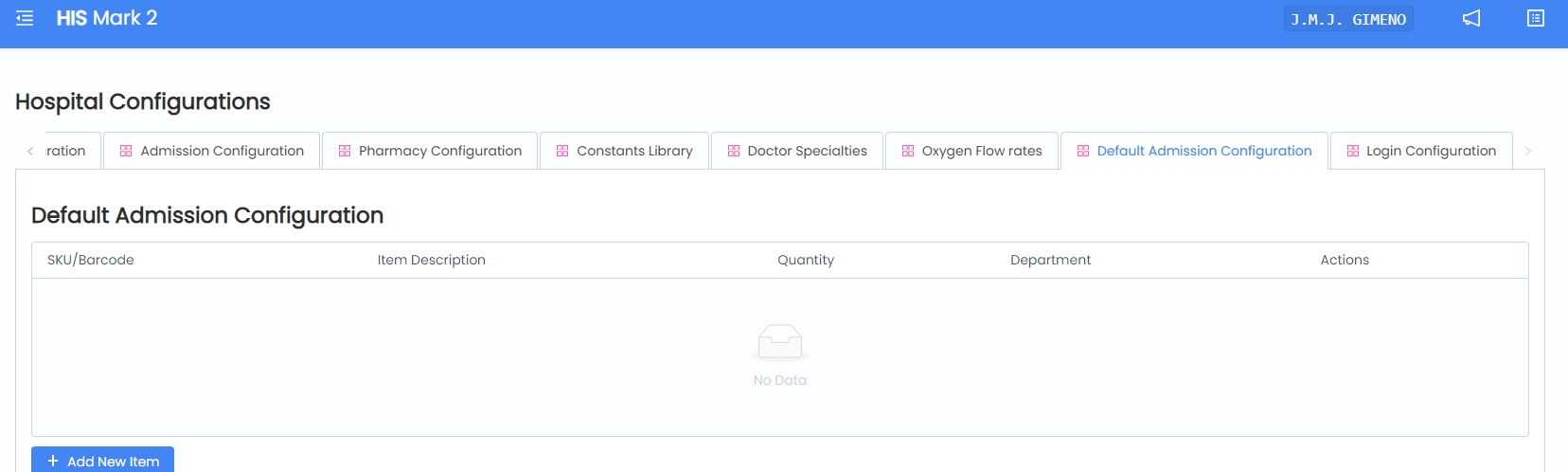This screenshot has height=472, width=1568.
Task: Open the Oxygen Flow rates tab
Action: [x=981, y=151]
